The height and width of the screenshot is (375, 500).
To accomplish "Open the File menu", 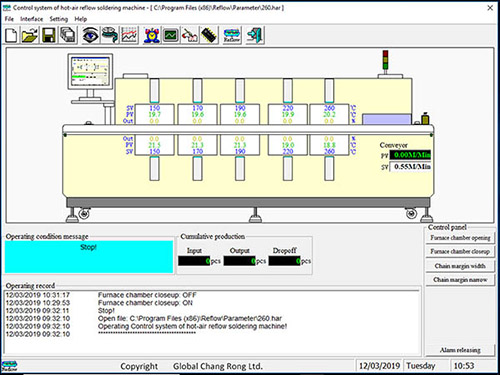I will point(9,19).
